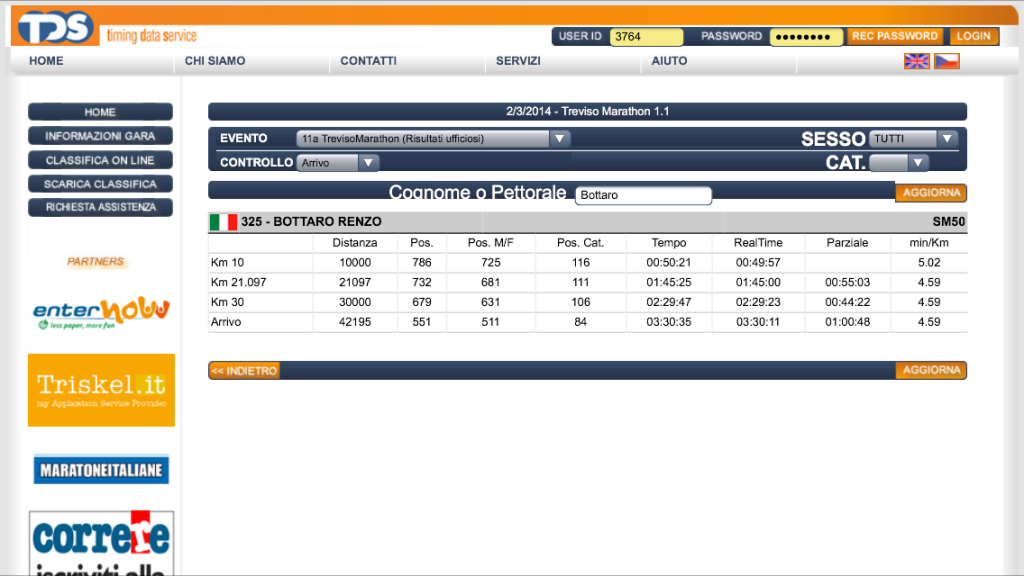Click Scarica Classifica in the sidebar

click(x=101, y=184)
